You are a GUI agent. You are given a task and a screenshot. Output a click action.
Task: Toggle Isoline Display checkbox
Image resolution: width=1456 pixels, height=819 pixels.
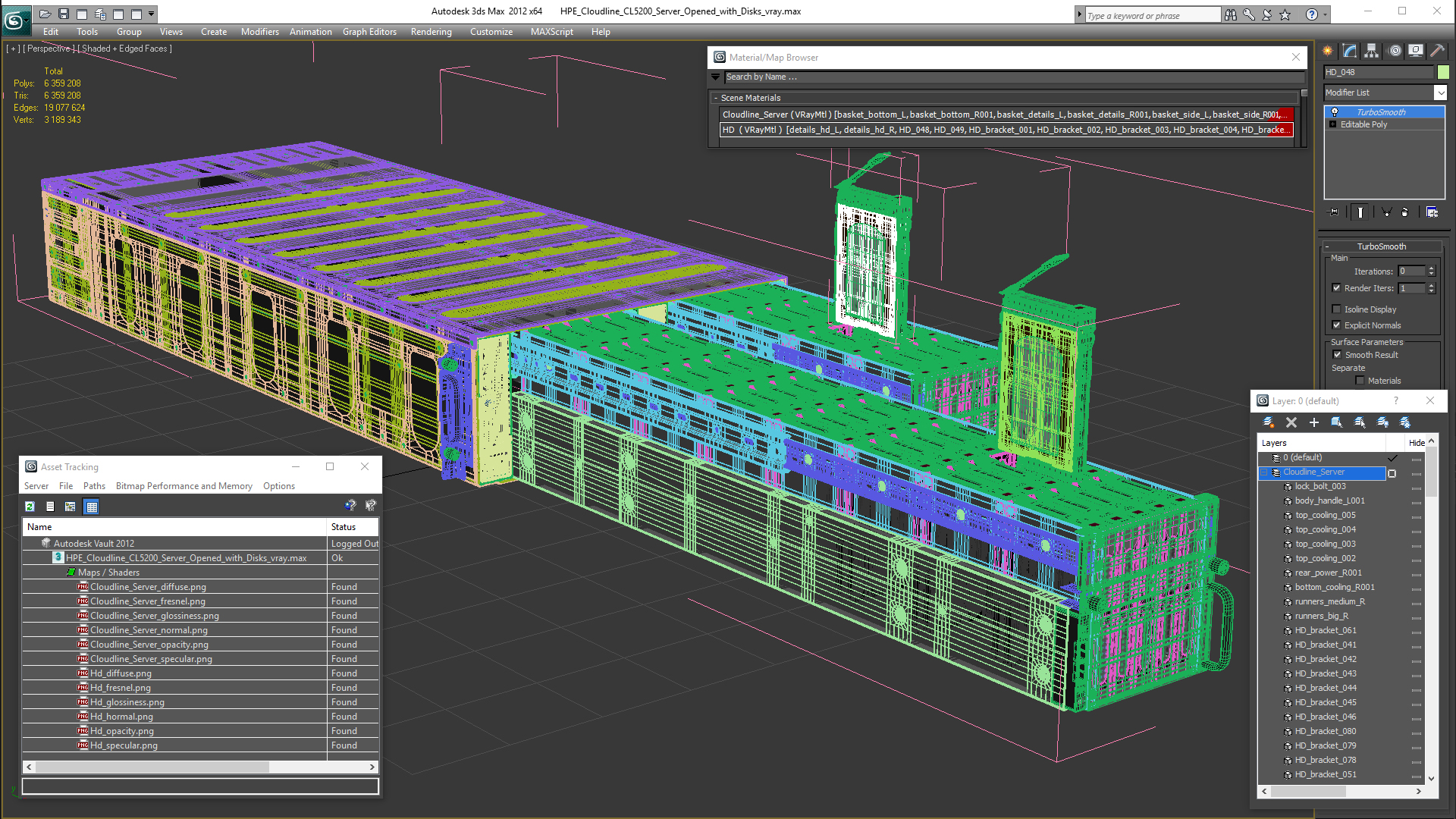tap(1337, 309)
